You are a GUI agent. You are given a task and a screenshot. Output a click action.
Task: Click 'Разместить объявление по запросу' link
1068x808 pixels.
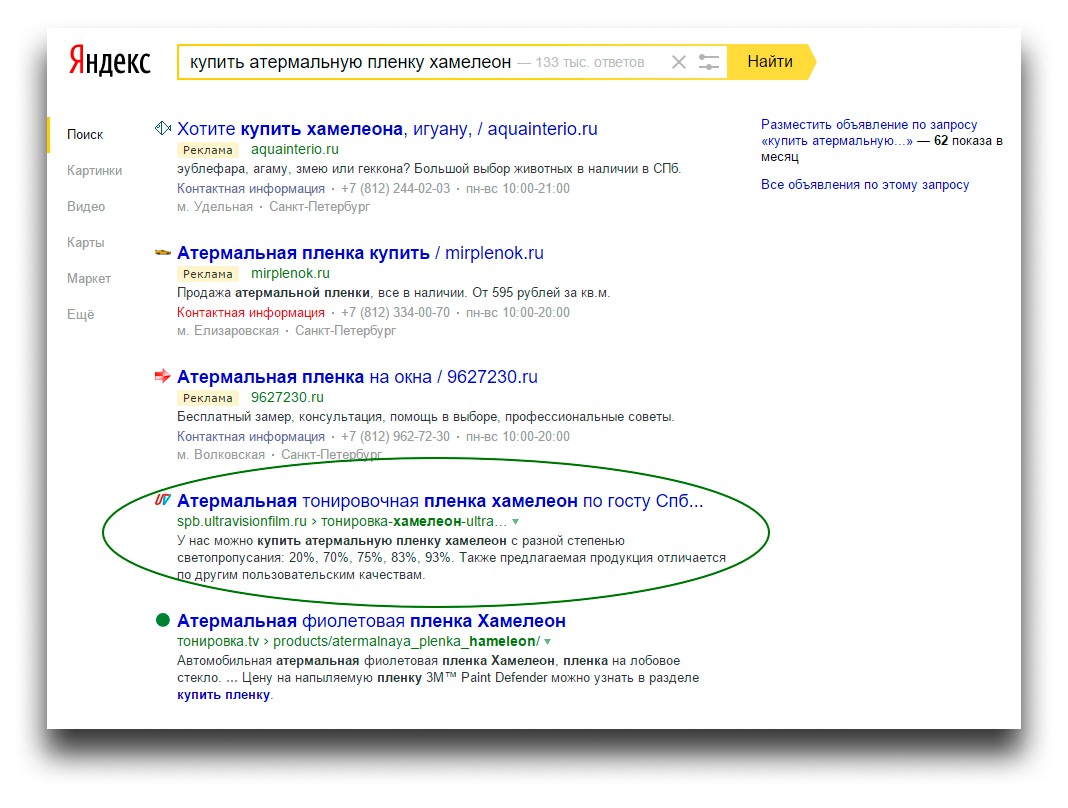881,140
